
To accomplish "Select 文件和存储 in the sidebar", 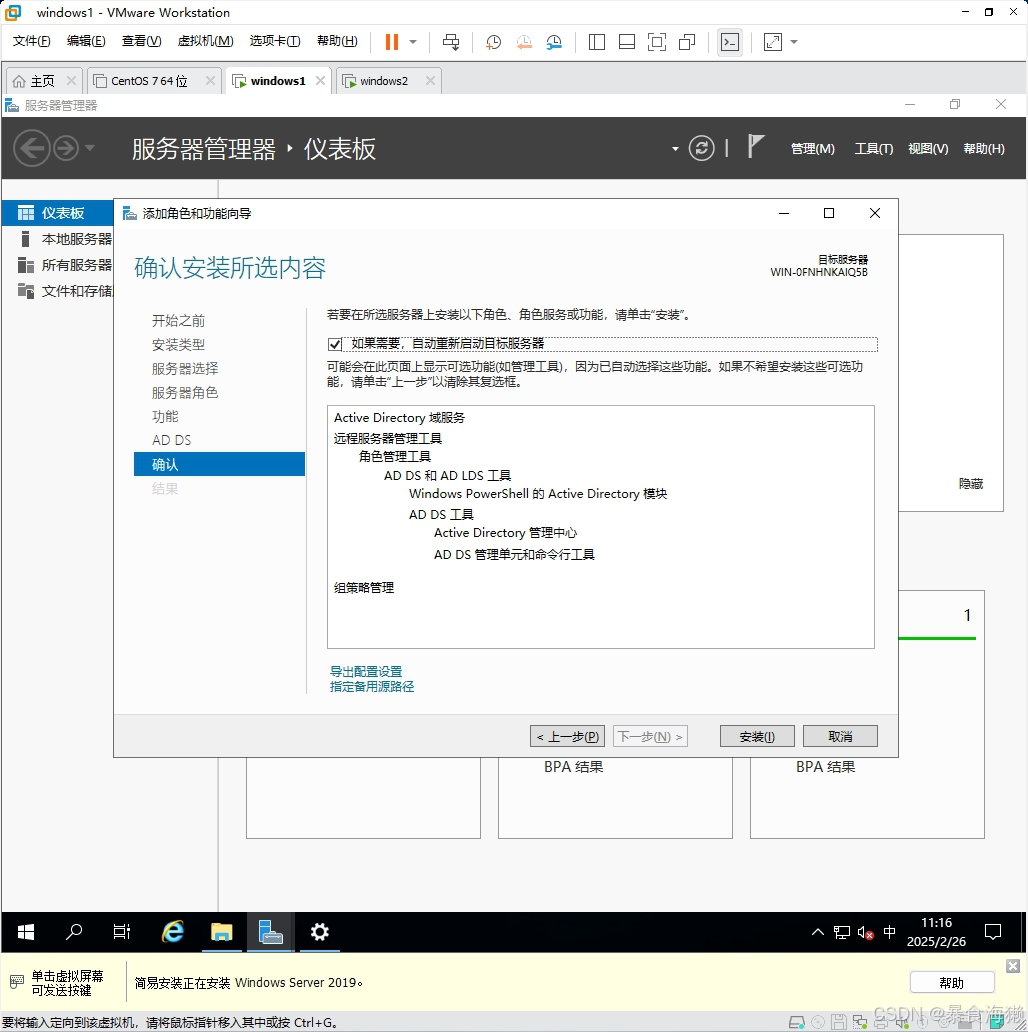I will pos(58,291).
